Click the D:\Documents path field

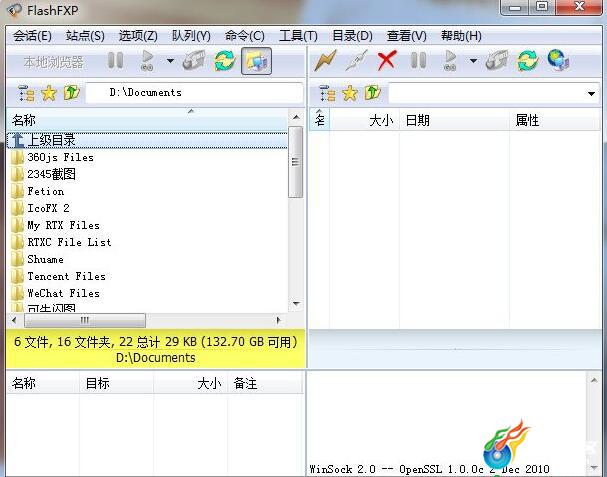pyautogui.click(x=194, y=93)
